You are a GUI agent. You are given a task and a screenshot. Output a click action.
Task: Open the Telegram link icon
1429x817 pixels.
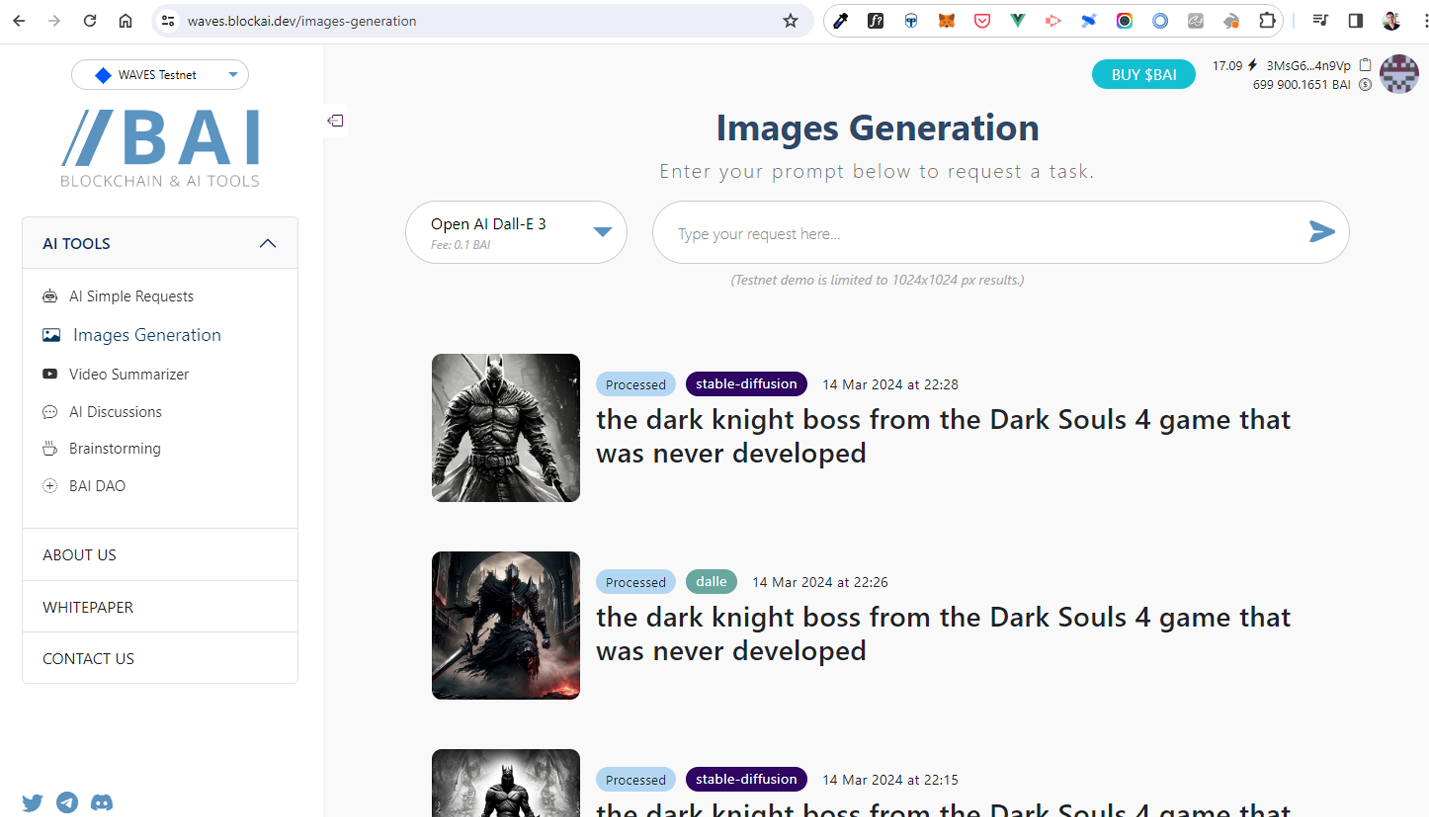(x=67, y=802)
